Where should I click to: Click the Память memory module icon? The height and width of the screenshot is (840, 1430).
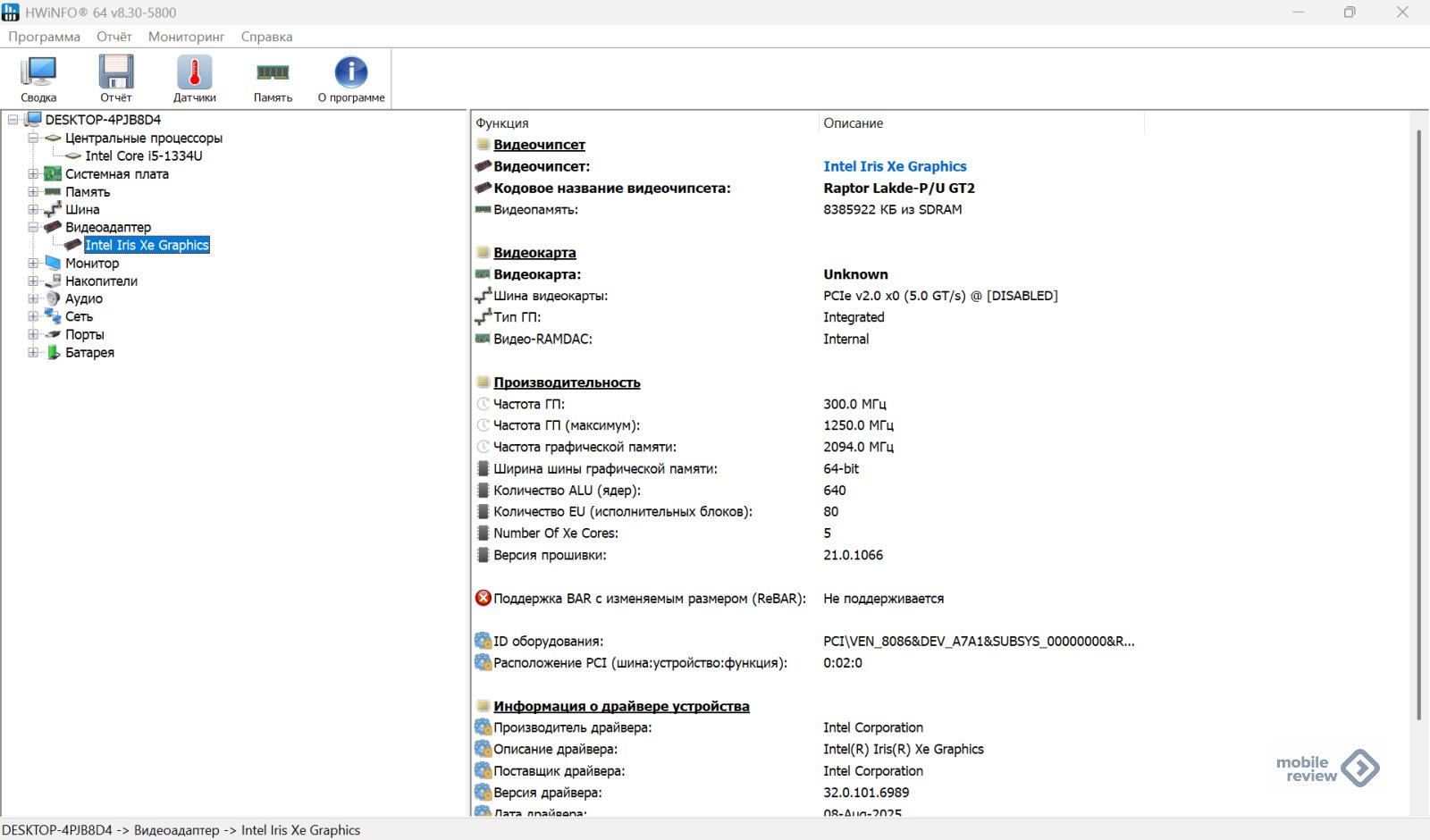[273, 73]
